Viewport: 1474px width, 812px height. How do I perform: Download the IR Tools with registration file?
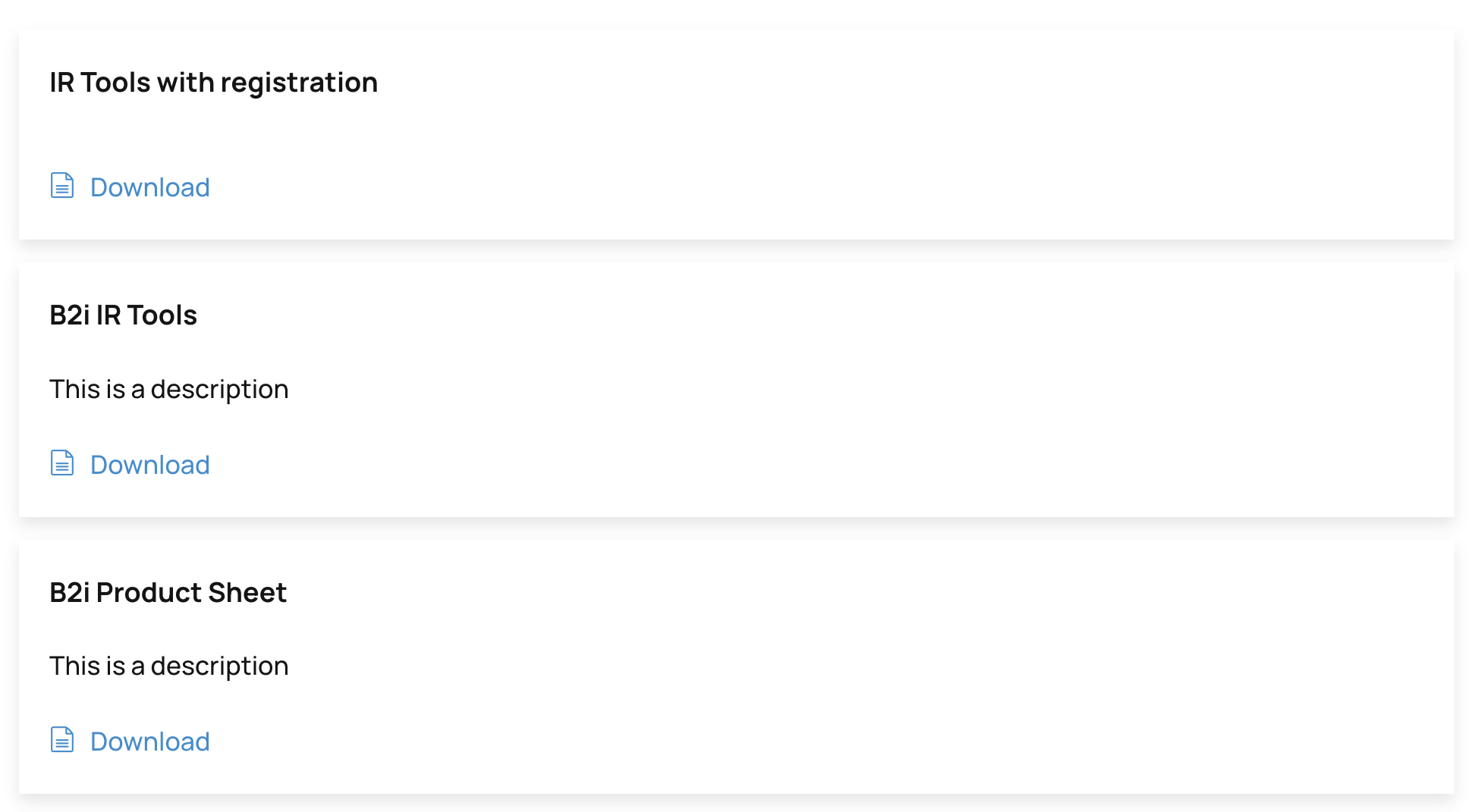pyautogui.click(x=149, y=187)
